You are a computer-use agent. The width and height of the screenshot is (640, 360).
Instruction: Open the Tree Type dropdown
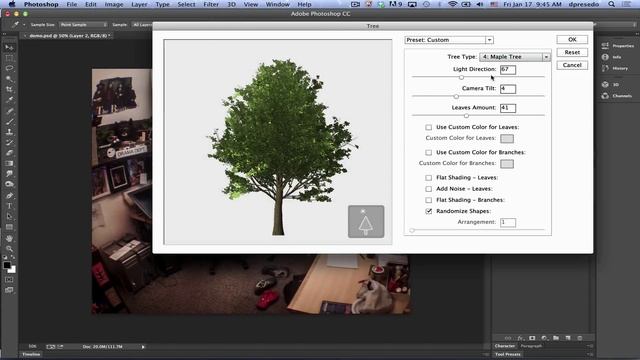coord(515,57)
